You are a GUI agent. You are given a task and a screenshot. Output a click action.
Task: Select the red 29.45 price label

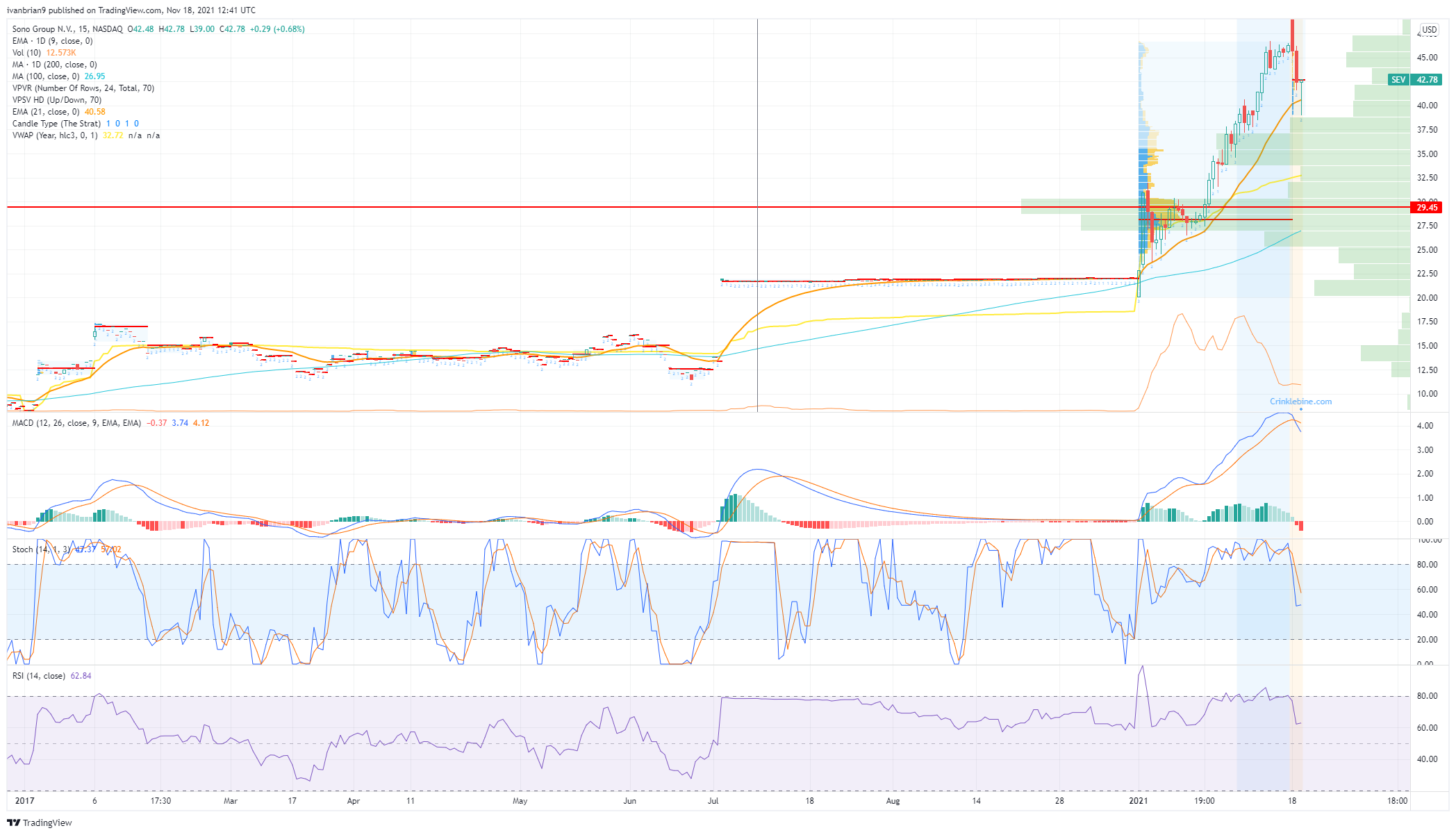1426,208
